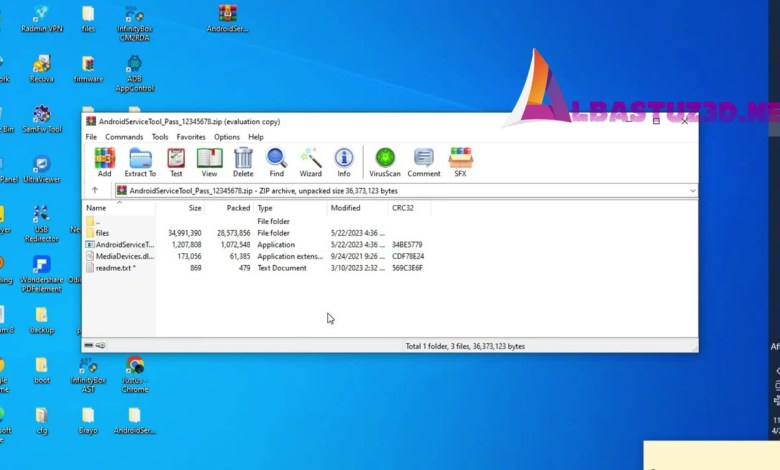This screenshot has width=780, height=470.
Task: Open cfg archive desktop icon
Action: (x=42, y=420)
